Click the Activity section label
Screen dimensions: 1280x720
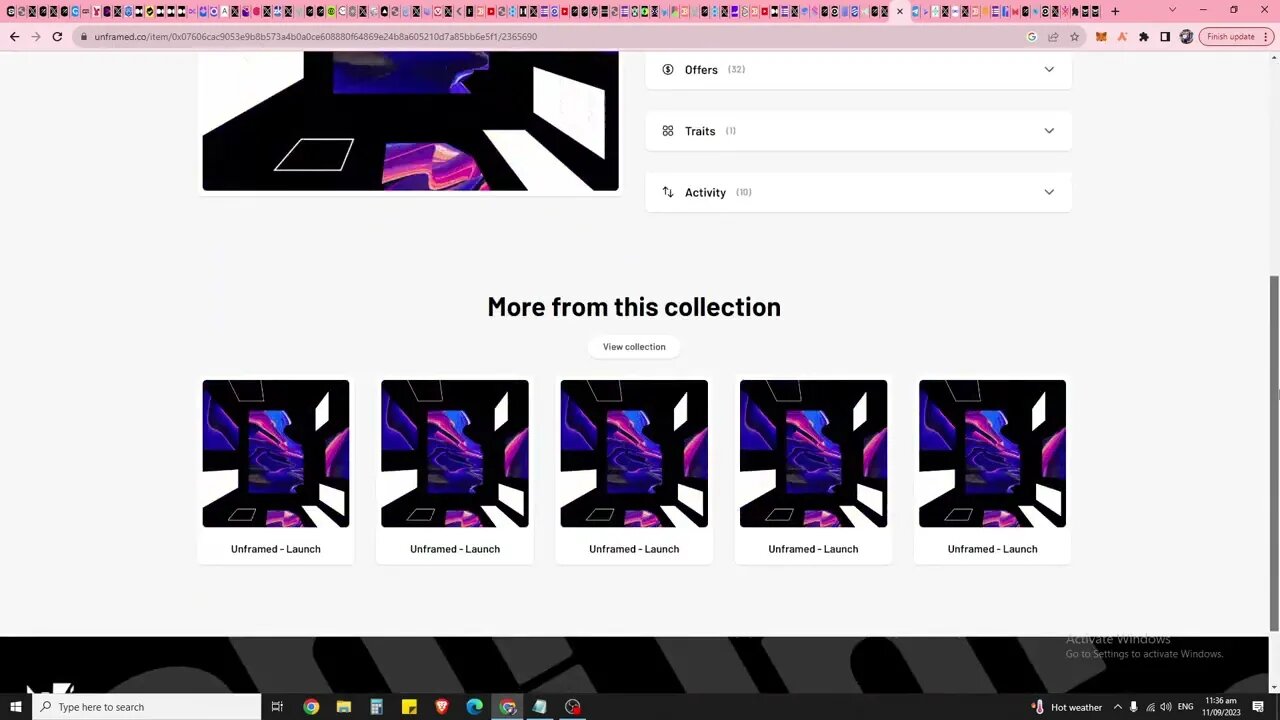pos(705,193)
